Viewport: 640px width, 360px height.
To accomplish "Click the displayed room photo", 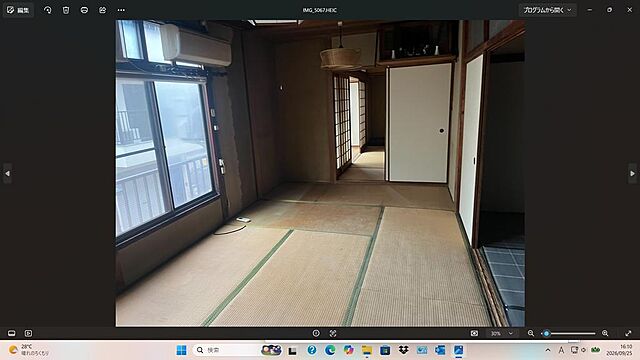I will [320, 173].
